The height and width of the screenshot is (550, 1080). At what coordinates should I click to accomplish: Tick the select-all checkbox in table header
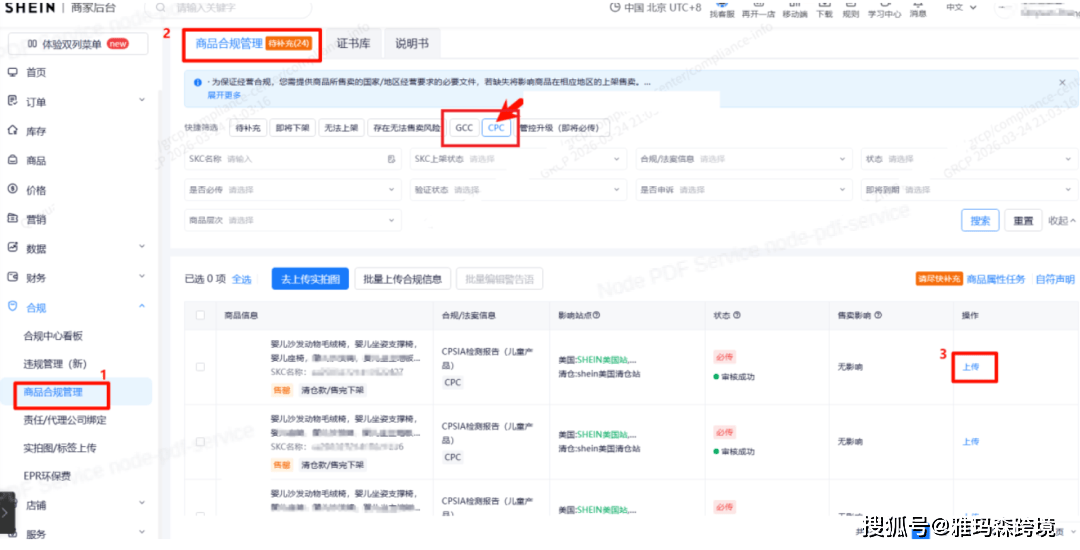pos(200,315)
